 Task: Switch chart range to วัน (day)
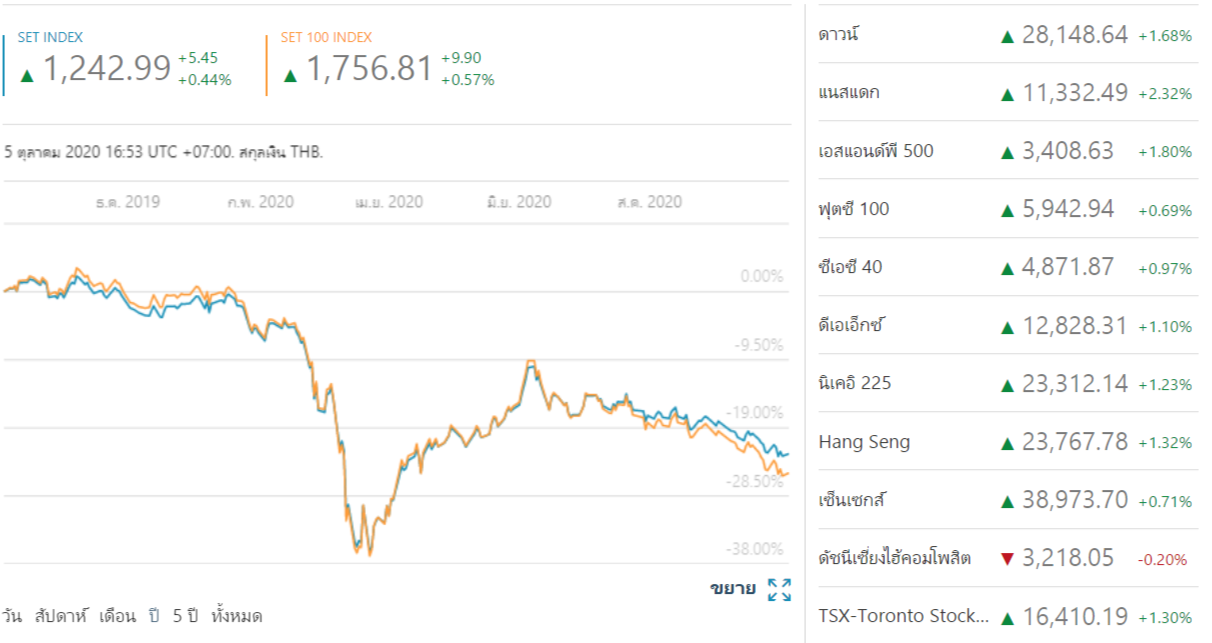click(x=13, y=616)
